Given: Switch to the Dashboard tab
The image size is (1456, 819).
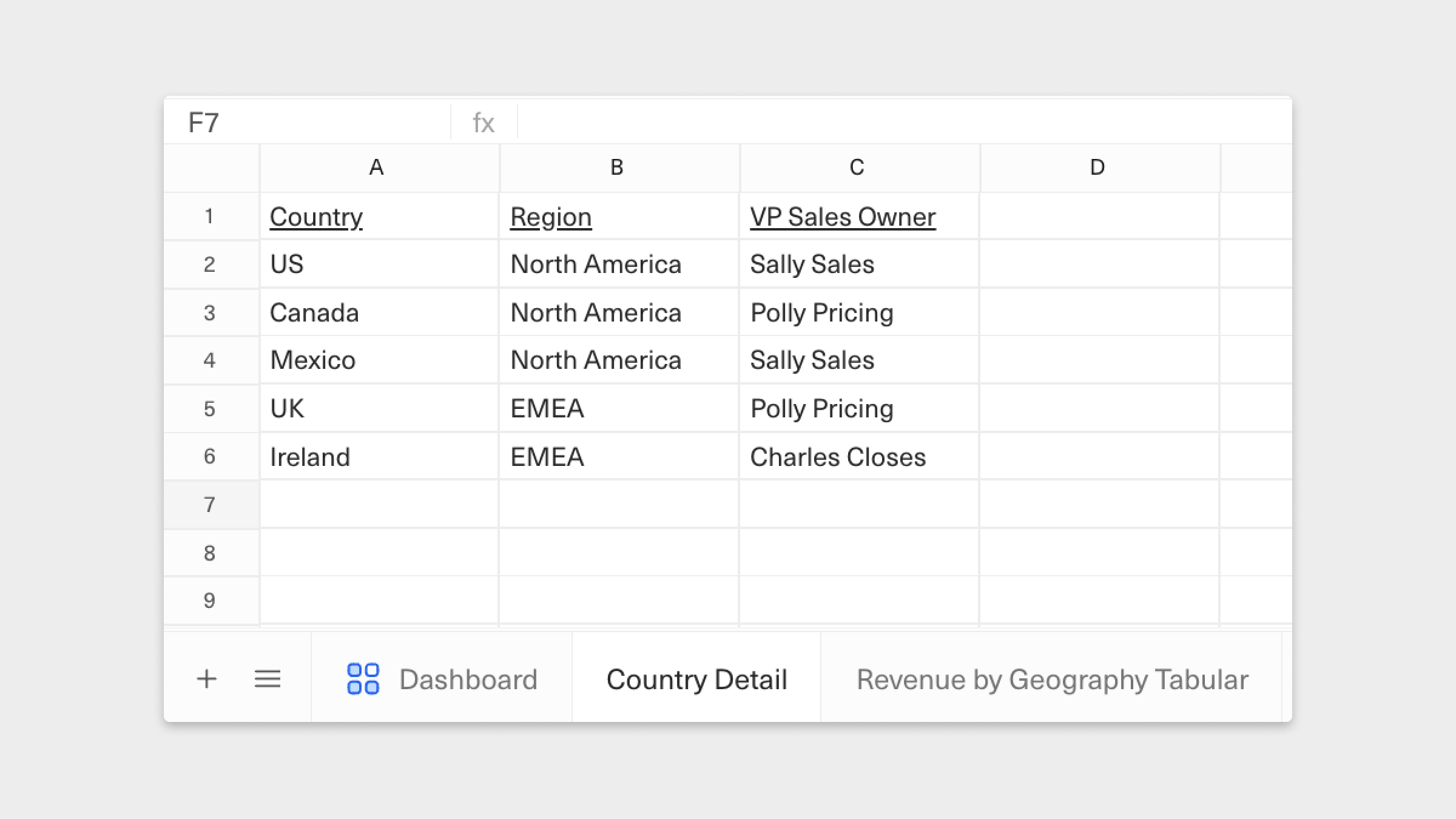Looking at the screenshot, I should click(x=467, y=679).
